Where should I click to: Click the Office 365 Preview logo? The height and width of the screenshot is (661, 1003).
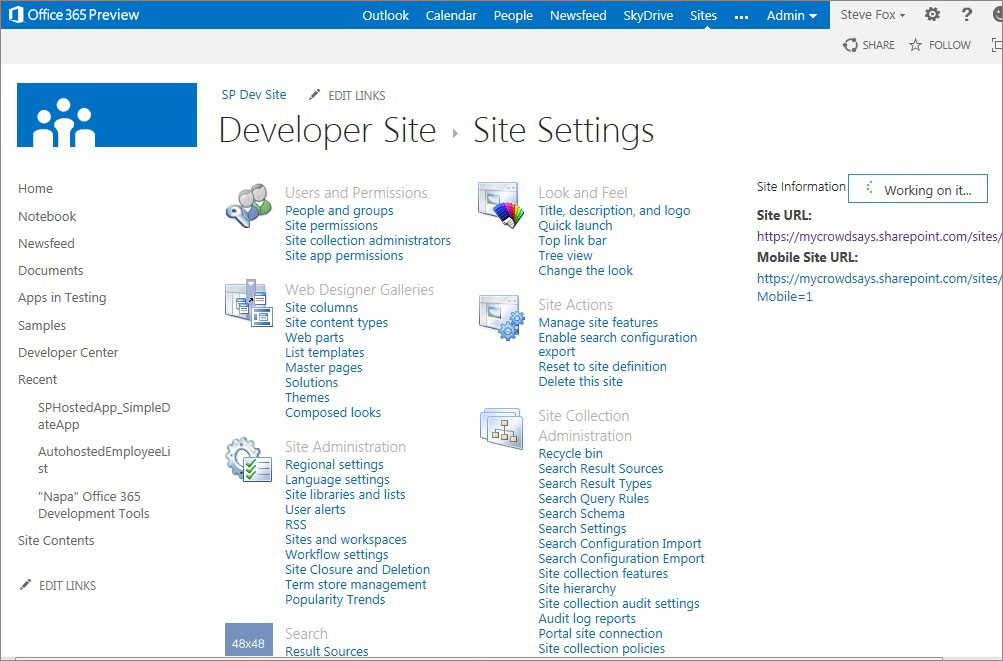pyautogui.click(x=74, y=14)
